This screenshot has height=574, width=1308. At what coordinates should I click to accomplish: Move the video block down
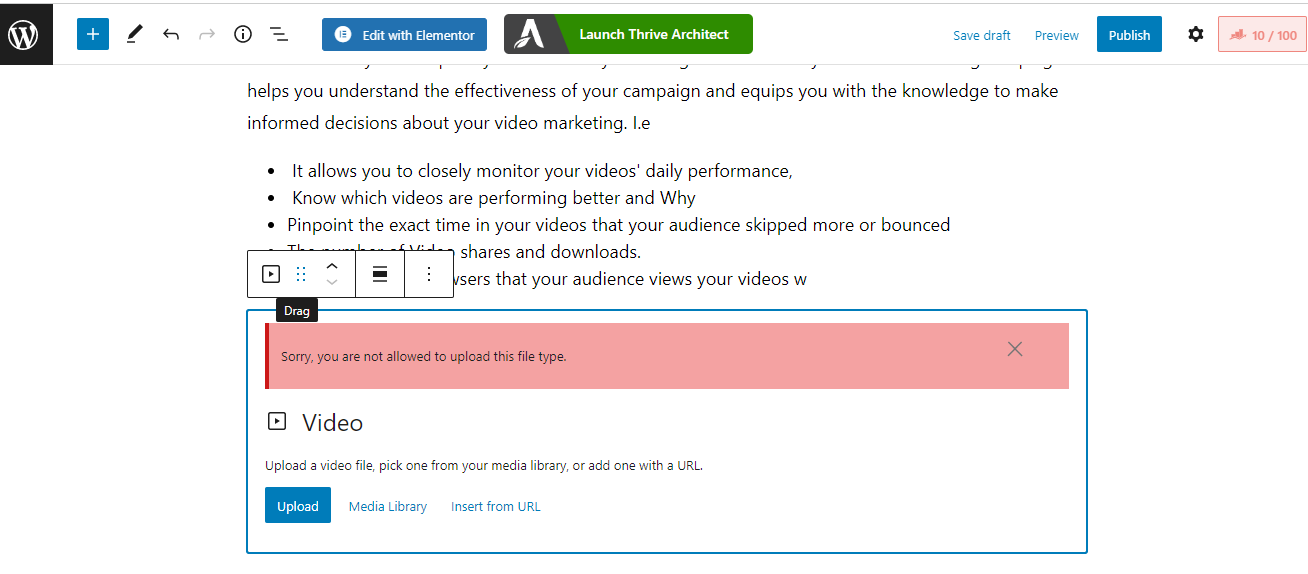(x=333, y=282)
